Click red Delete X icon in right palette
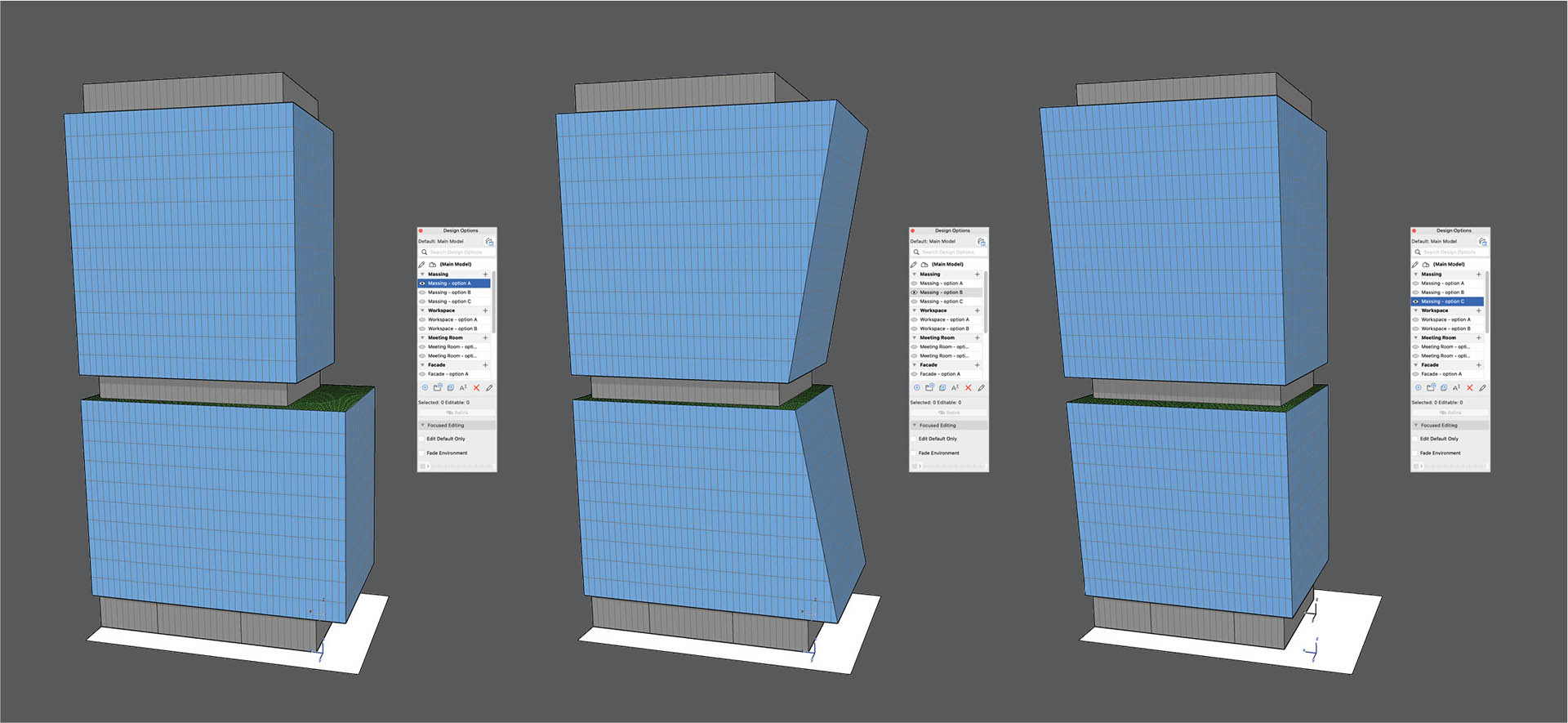Viewport: 1568px width, 723px height. point(1470,387)
